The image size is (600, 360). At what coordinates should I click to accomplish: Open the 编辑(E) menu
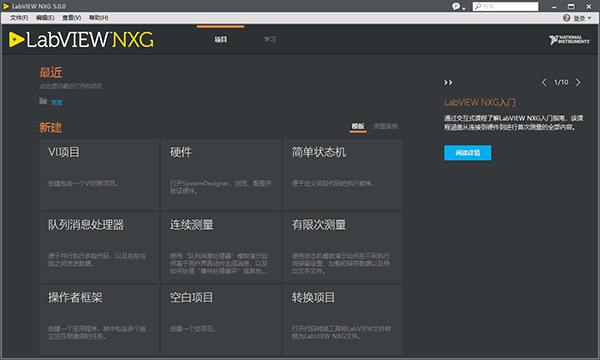point(45,18)
